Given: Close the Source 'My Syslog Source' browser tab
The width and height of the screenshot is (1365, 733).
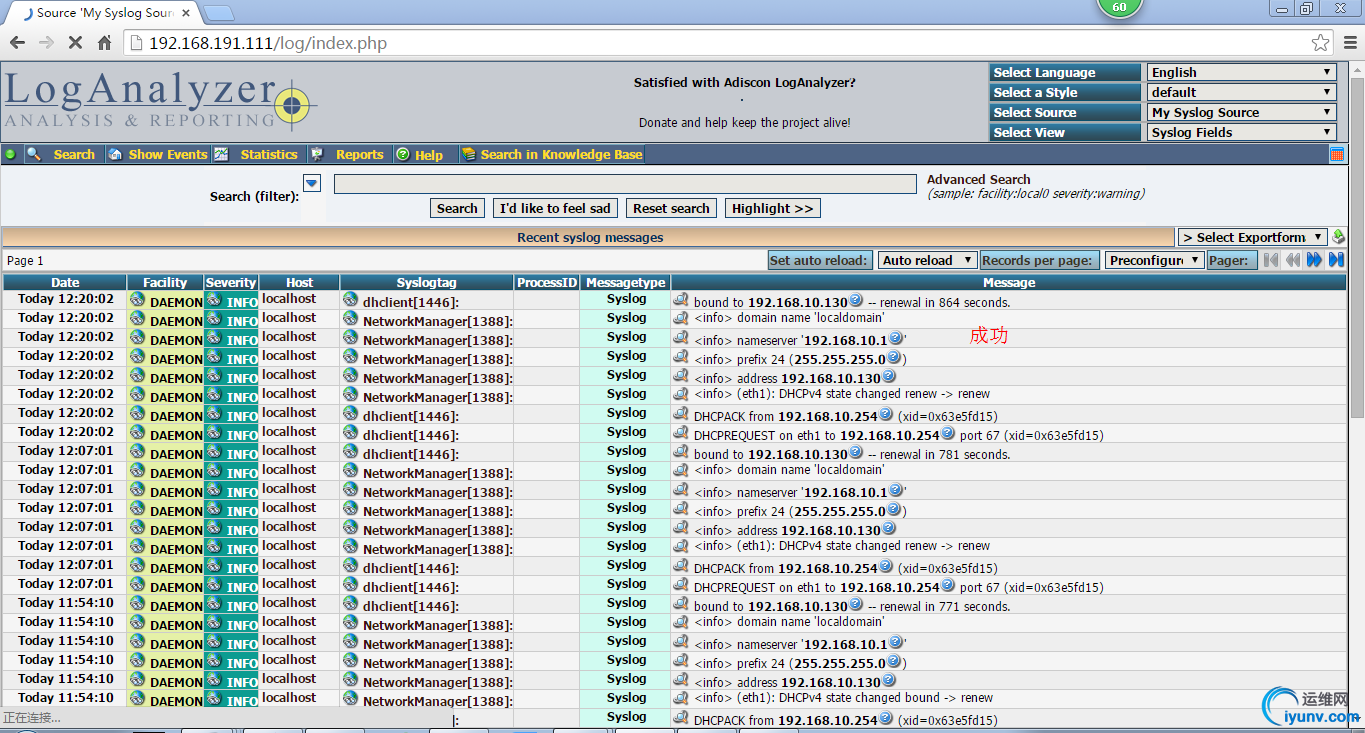Looking at the screenshot, I should click(186, 13).
